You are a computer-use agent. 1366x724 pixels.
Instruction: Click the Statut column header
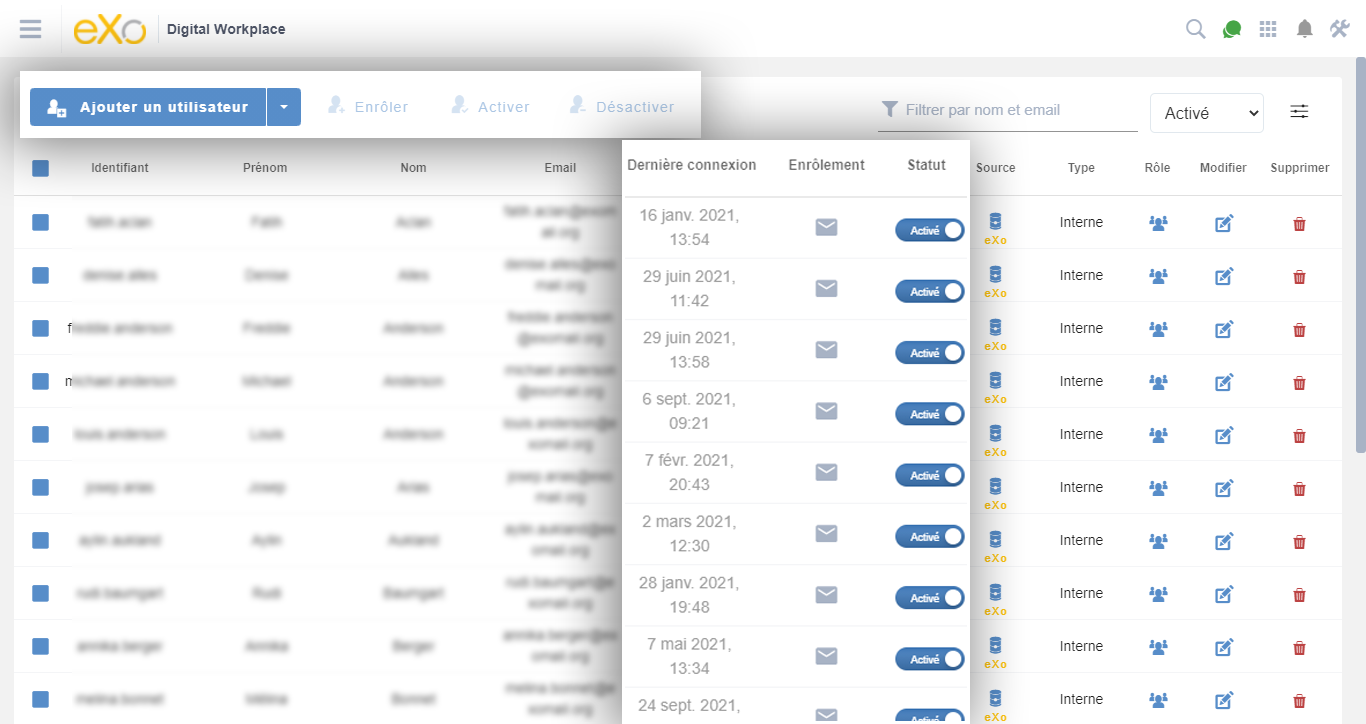[927, 165]
